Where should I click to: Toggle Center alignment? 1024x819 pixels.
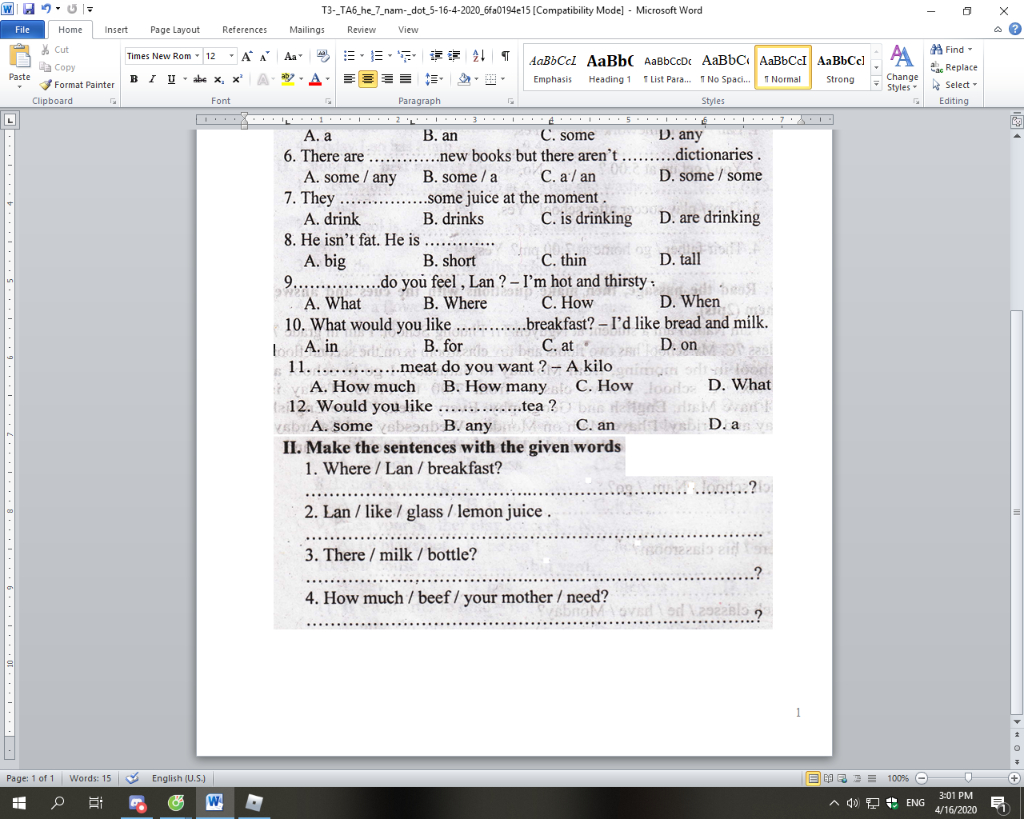point(368,79)
